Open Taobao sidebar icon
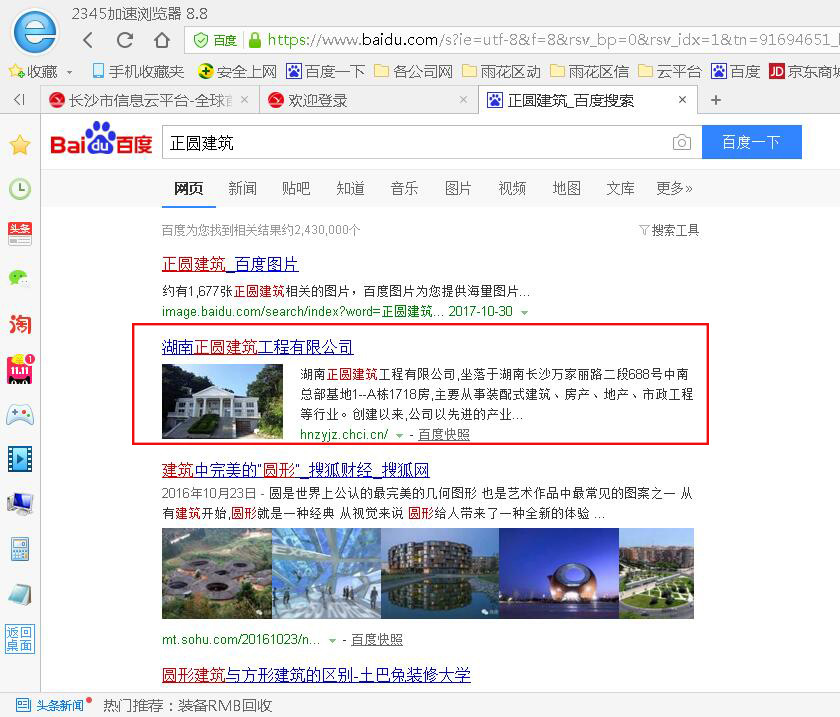The height and width of the screenshot is (717, 840). pos(20,324)
